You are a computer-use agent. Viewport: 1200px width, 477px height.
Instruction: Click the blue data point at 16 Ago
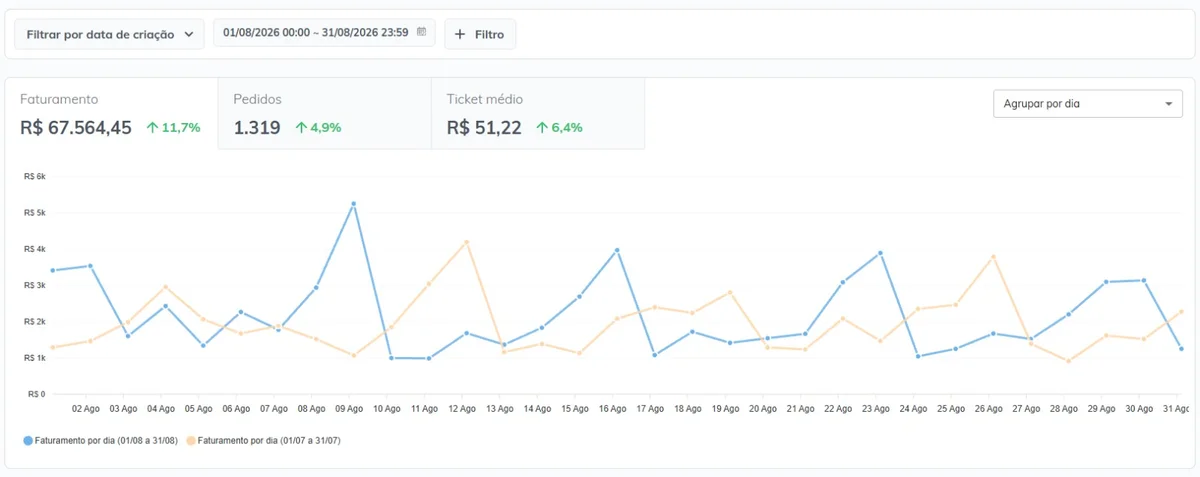click(x=617, y=250)
